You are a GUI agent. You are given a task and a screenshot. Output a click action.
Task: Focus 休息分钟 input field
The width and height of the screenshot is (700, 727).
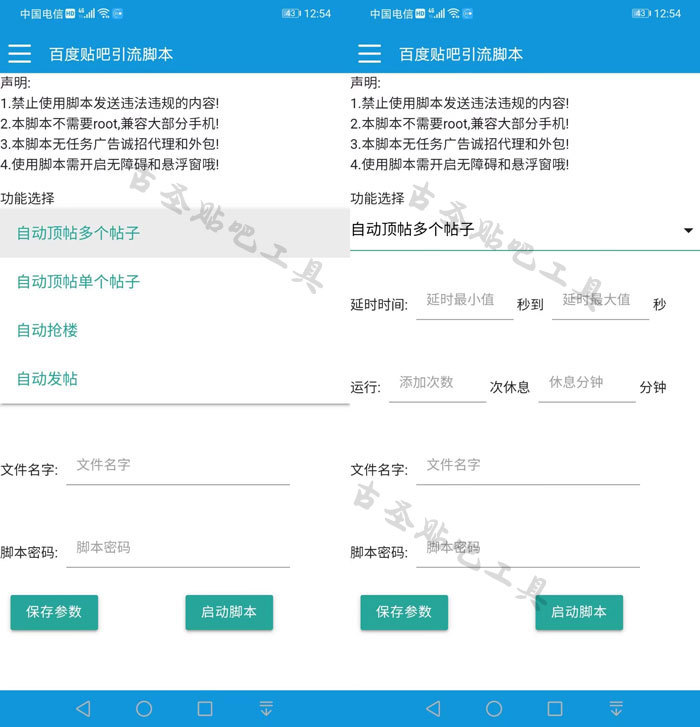pos(587,384)
